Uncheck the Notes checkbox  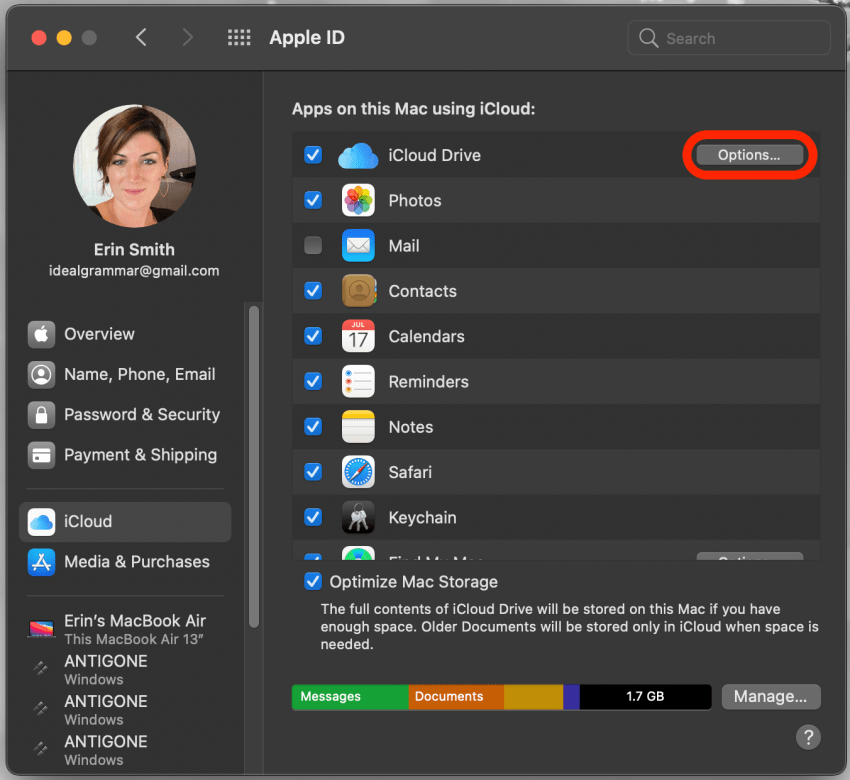click(x=313, y=427)
